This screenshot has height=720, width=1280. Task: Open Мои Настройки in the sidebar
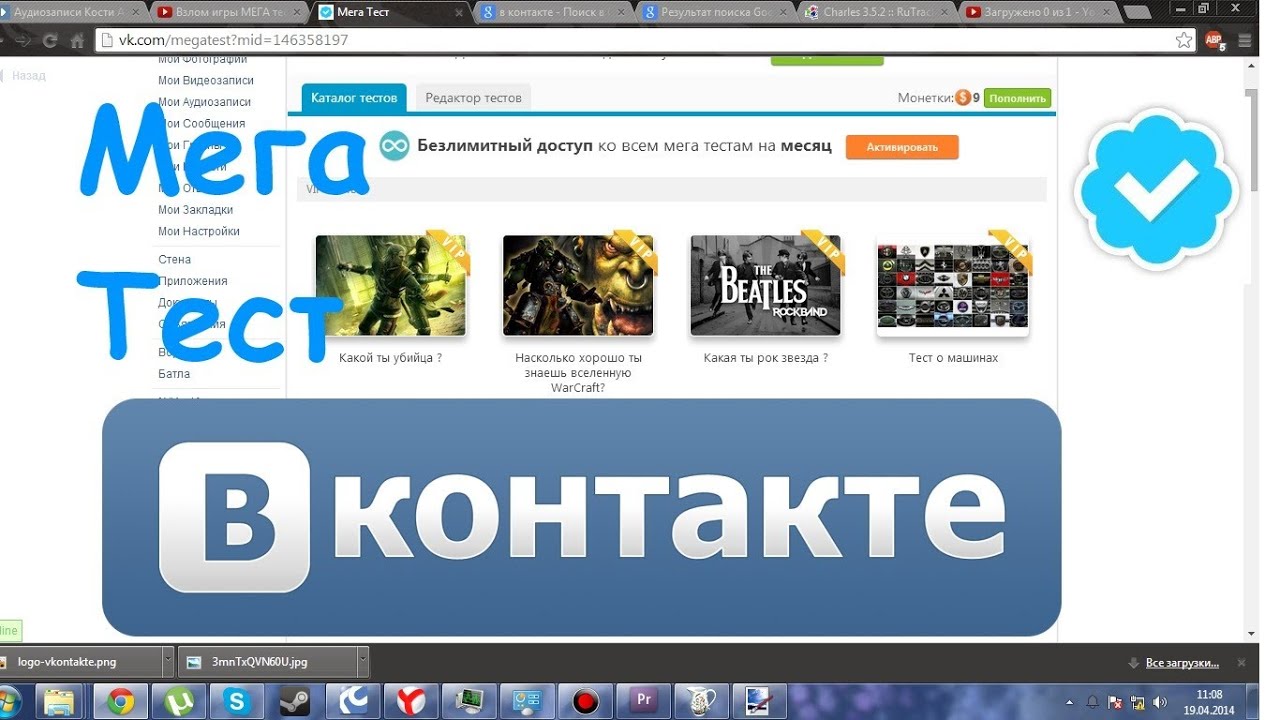tap(199, 231)
